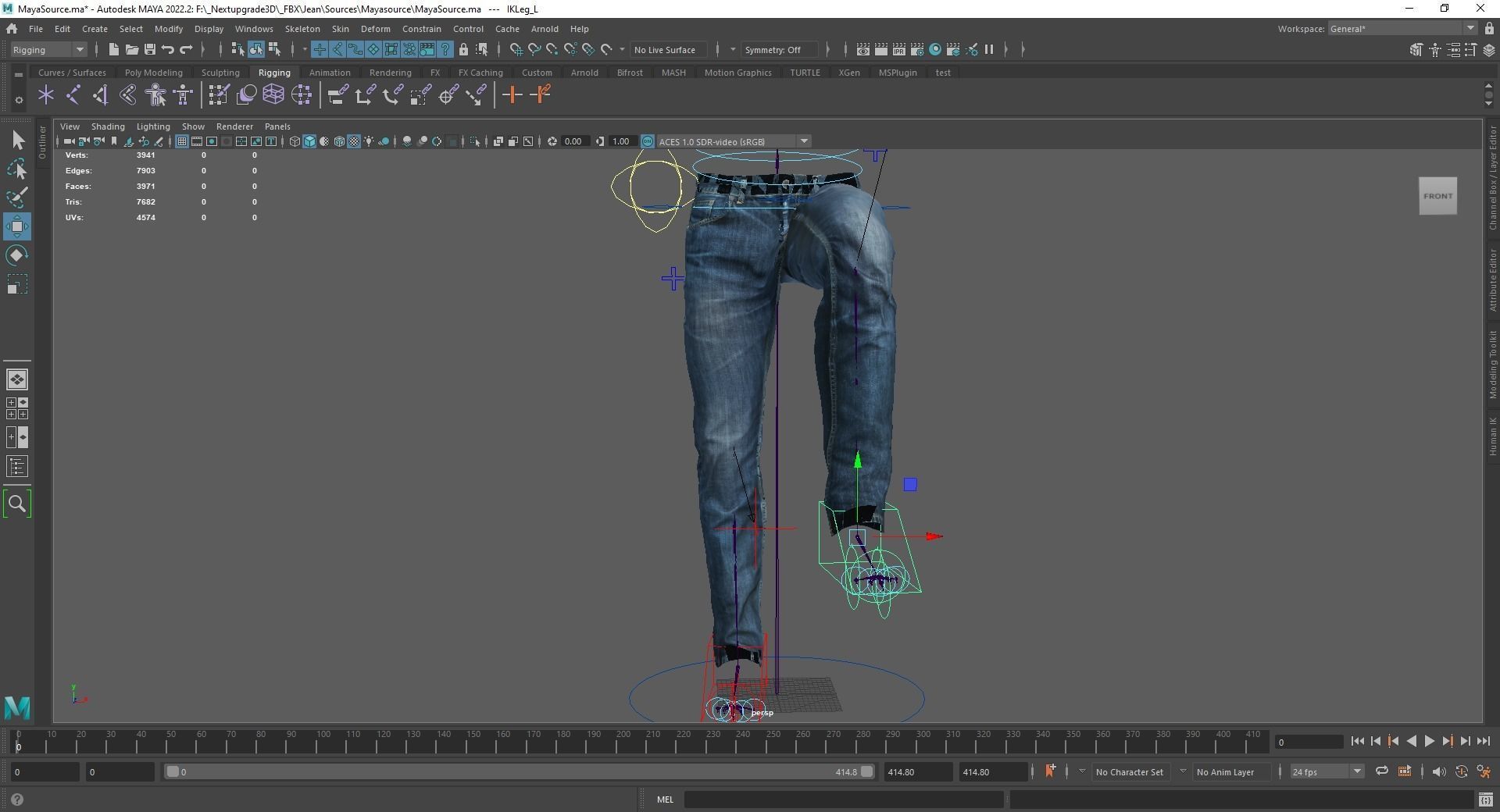The width and height of the screenshot is (1500, 812).
Task: Activate the Rotate tool in the toolbox
Action: click(x=17, y=255)
